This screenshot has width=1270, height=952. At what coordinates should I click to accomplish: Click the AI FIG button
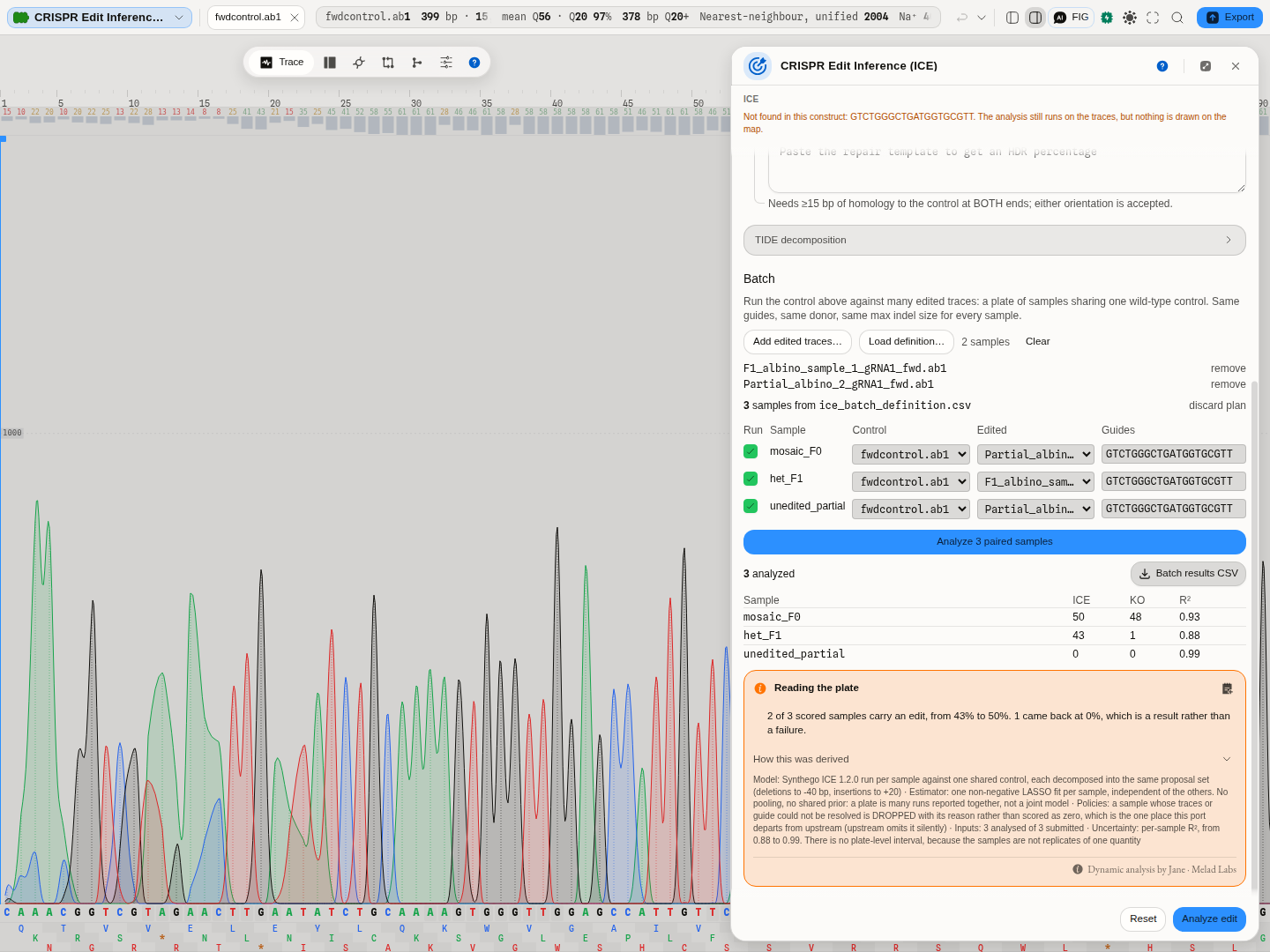pos(1072,18)
